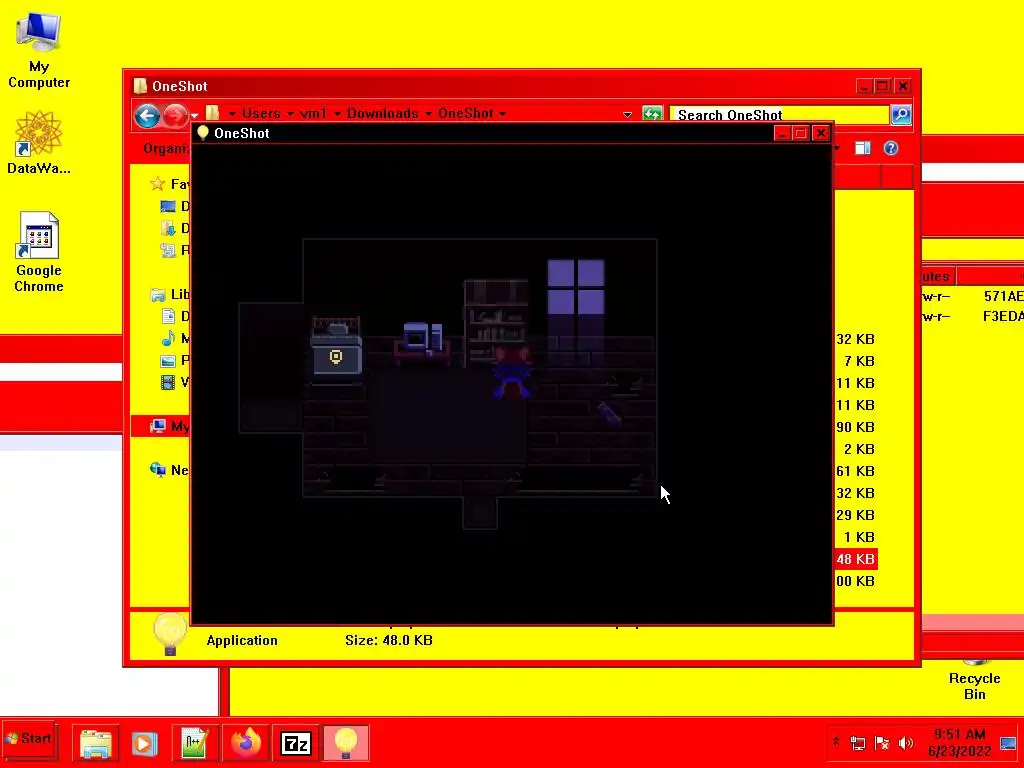Focus the Search OneShot field
The image size is (1024, 768).
point(779,115)
